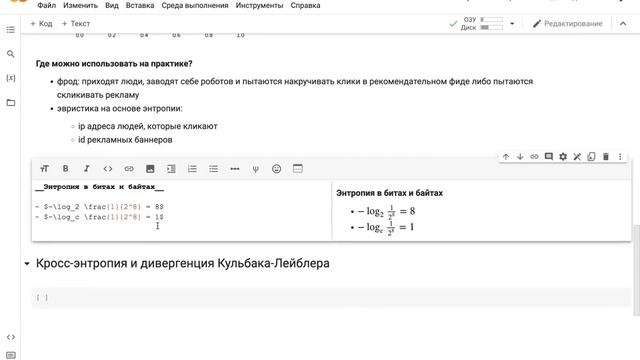Apply italic formatting in text cell toolbar
Viewport: 640px width, 360px height.
[87, 169]
